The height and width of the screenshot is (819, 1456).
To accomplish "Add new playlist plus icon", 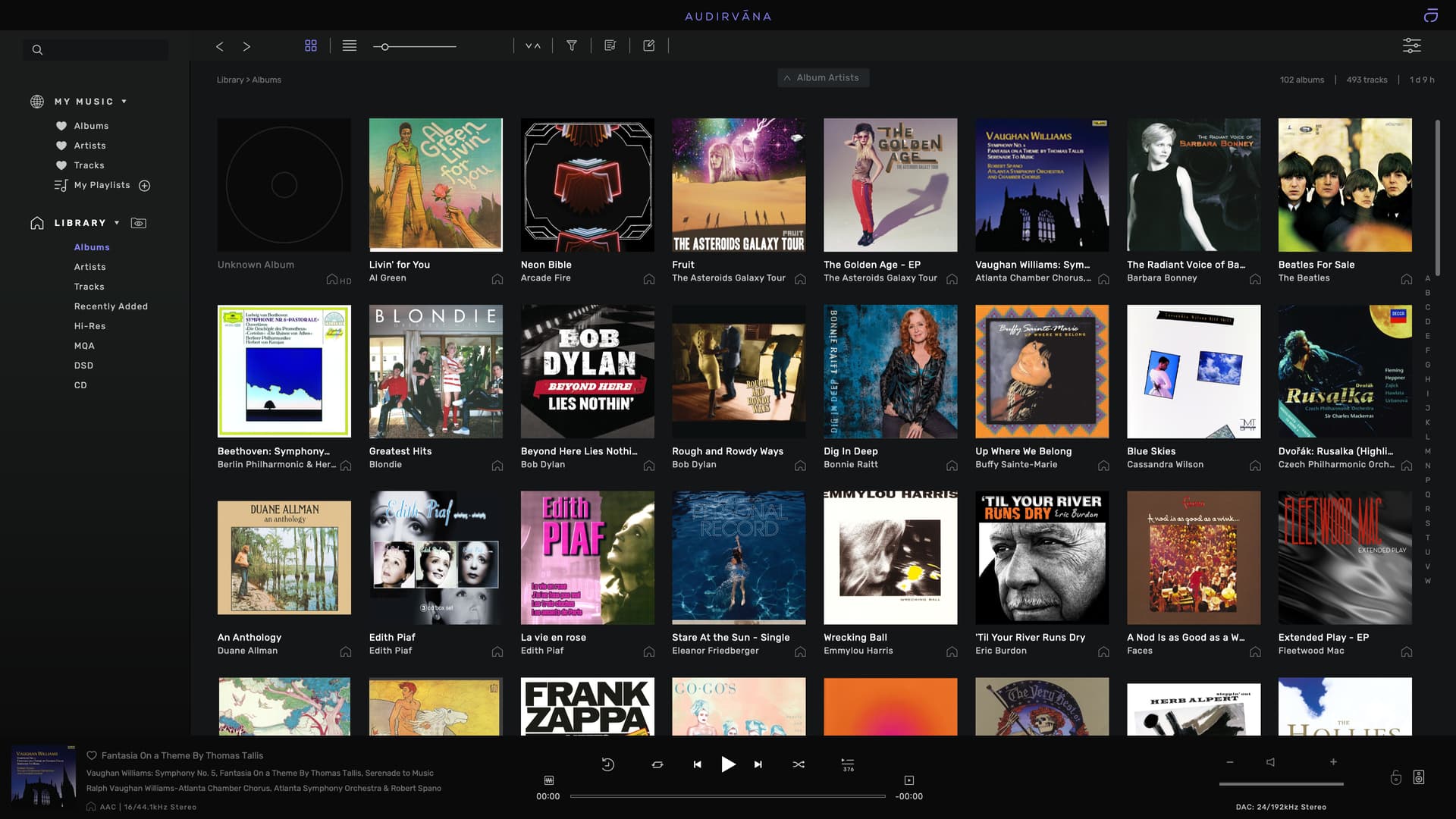I will tap(145, 186).
